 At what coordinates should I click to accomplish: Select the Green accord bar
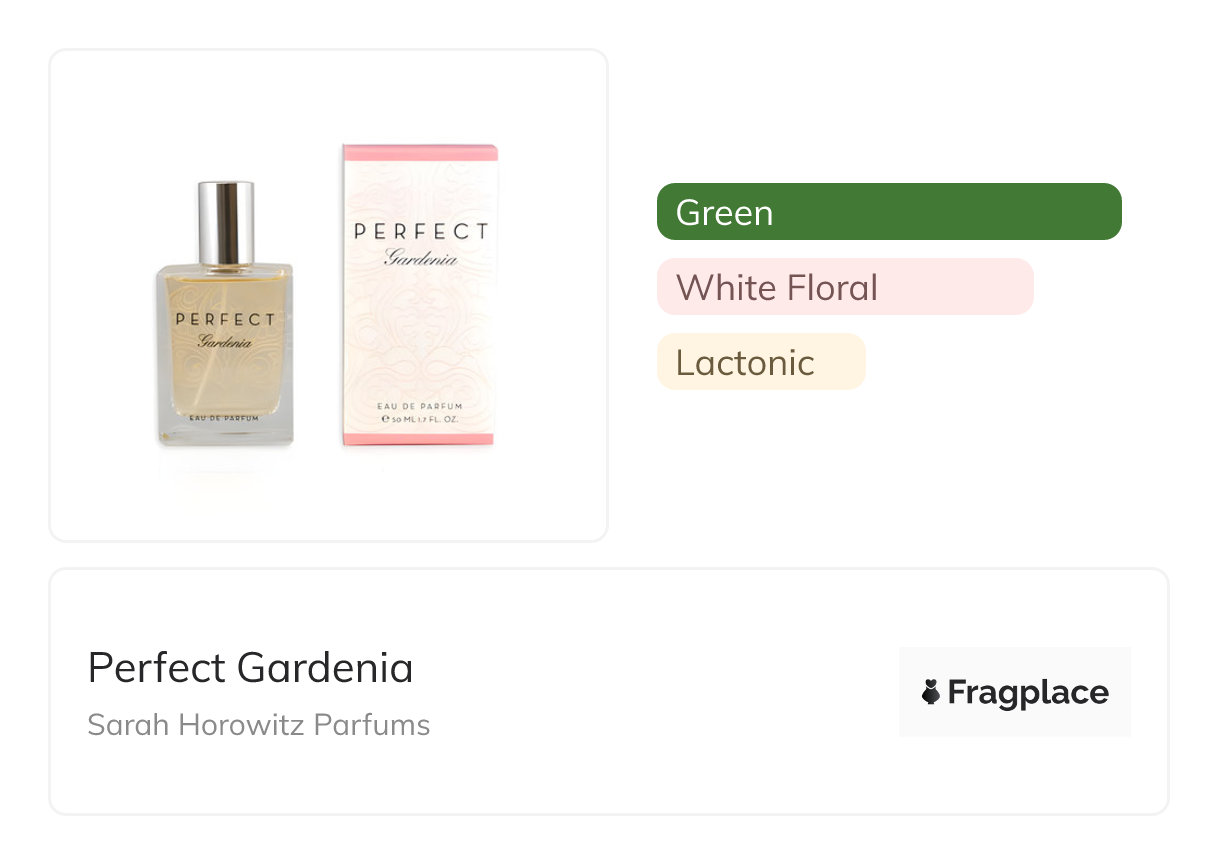(888, 212)
